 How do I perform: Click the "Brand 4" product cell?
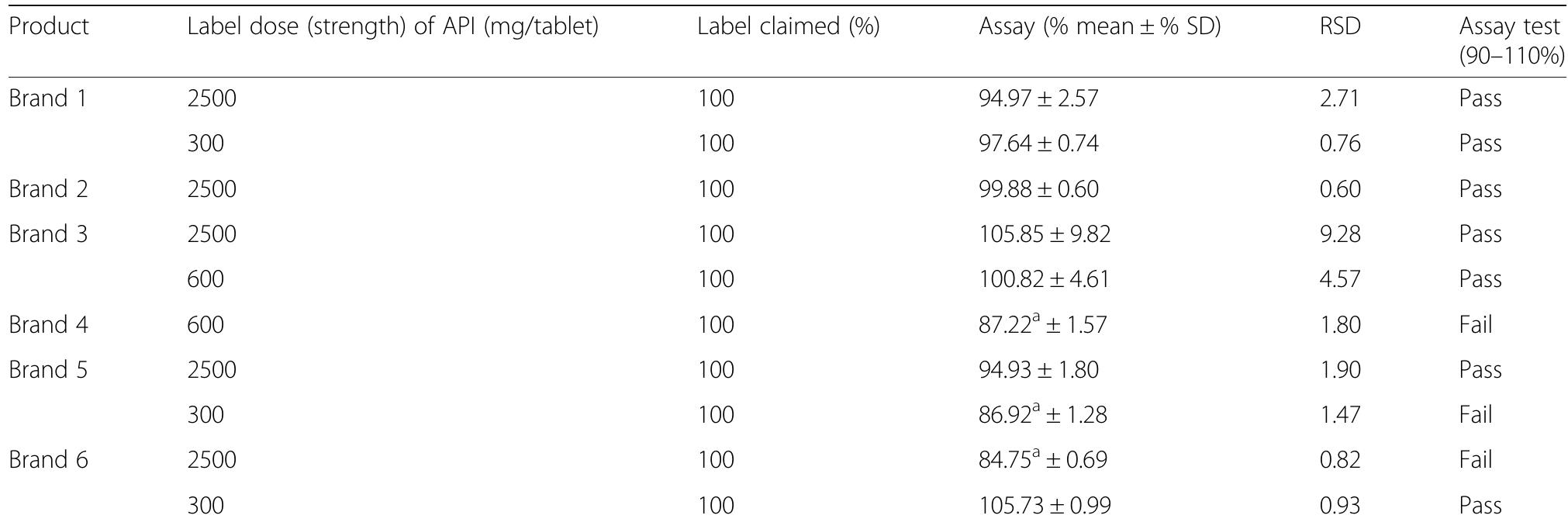coord(48,324)
